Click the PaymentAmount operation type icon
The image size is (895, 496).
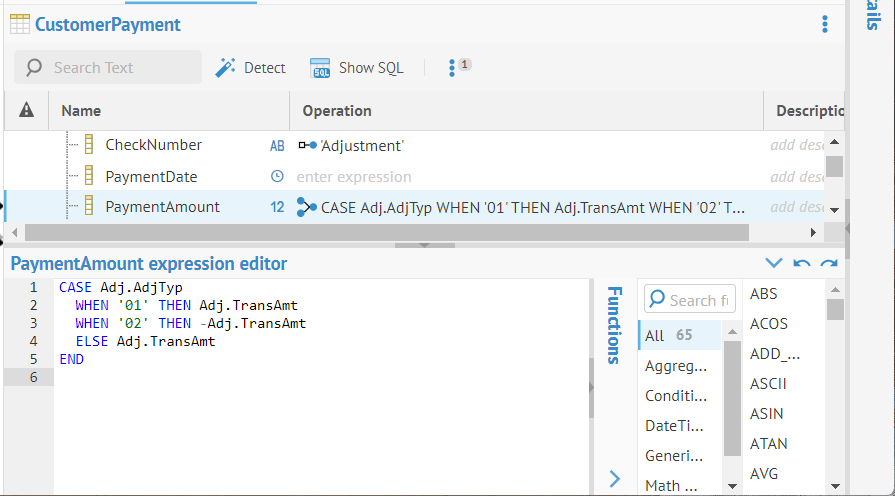click(306, 207)
